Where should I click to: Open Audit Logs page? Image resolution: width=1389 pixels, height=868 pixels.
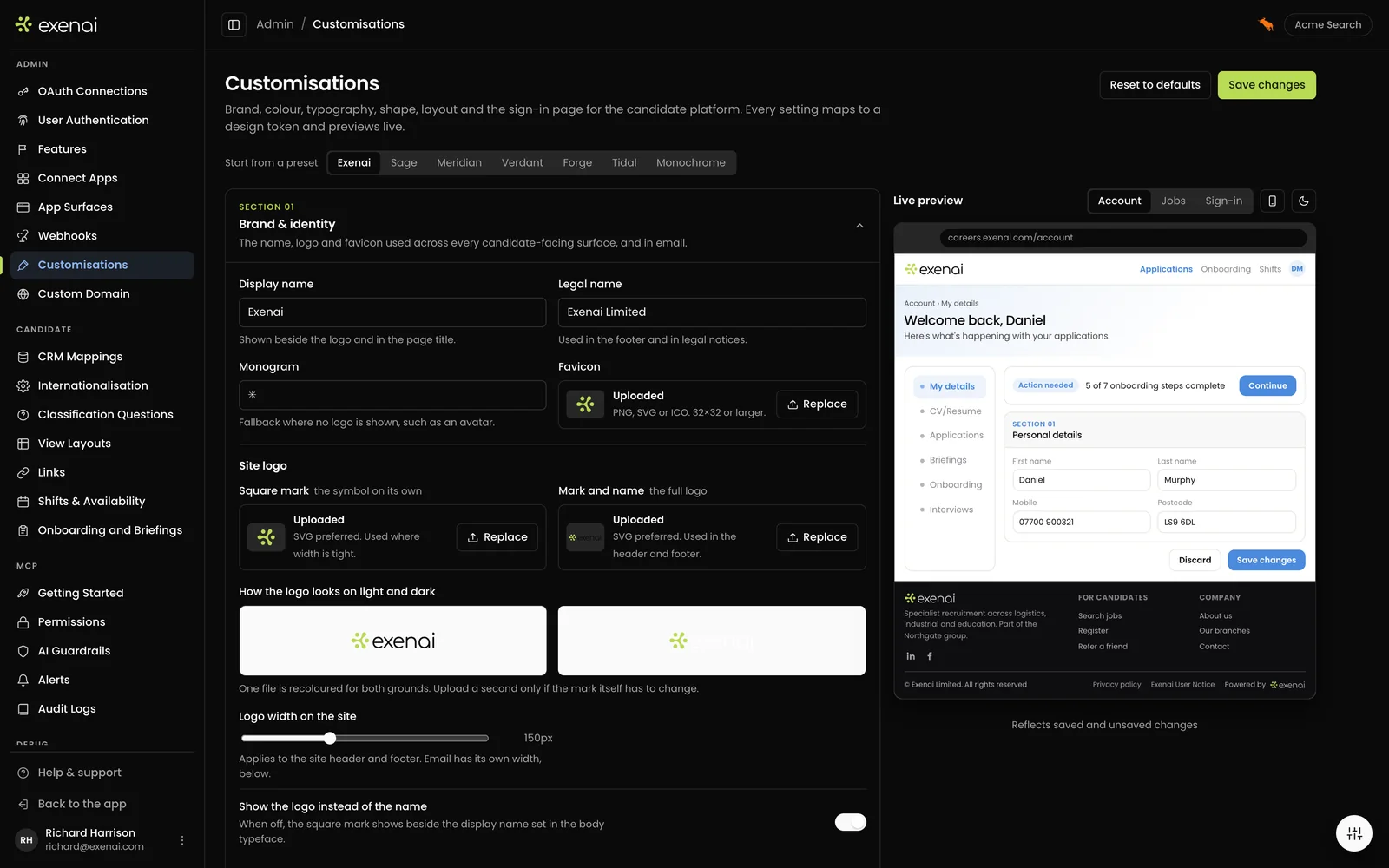102,708
